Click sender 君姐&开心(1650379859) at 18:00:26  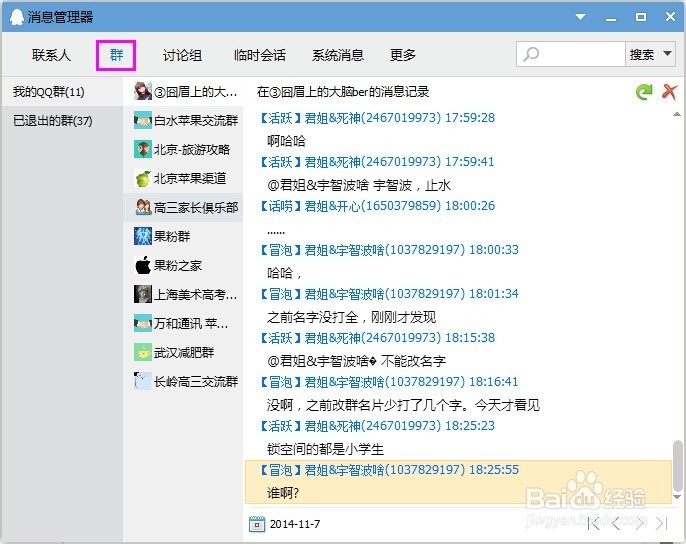click(378, 206)
